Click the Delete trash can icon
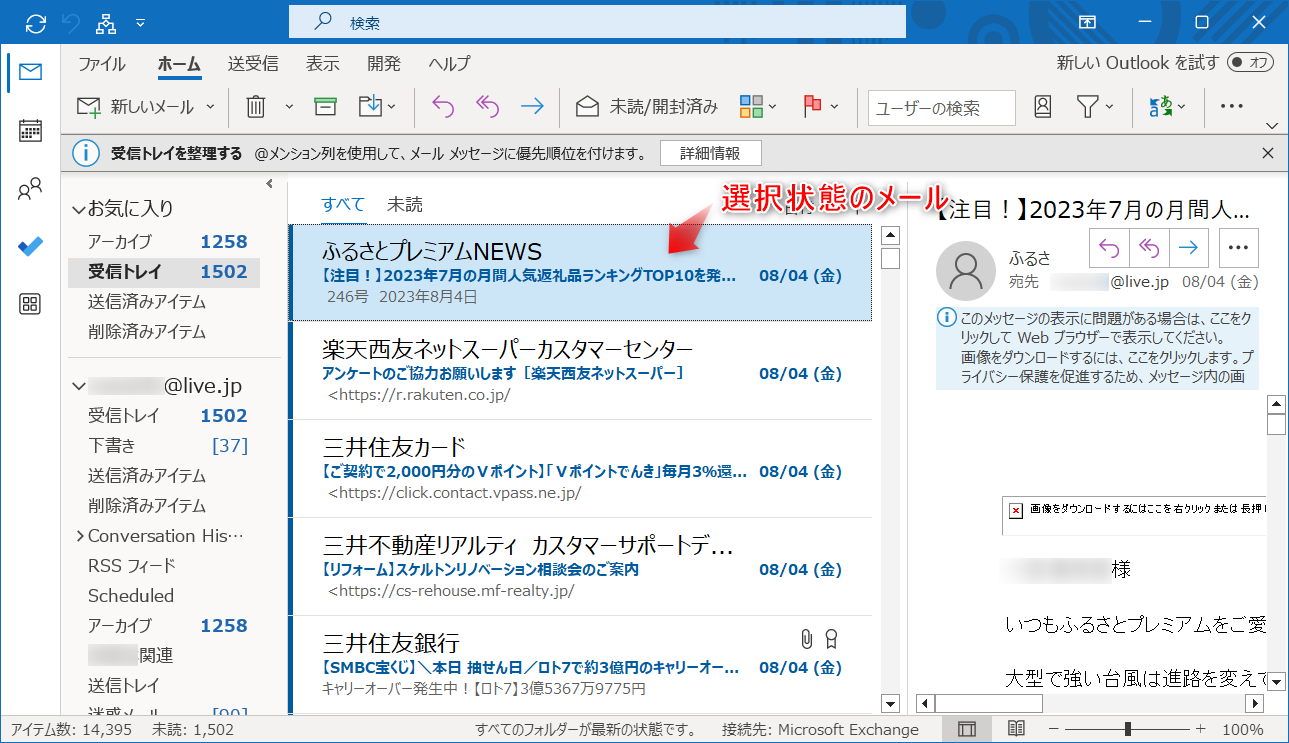The height and width of the screenshot is (743, 1289). point(256,106)
